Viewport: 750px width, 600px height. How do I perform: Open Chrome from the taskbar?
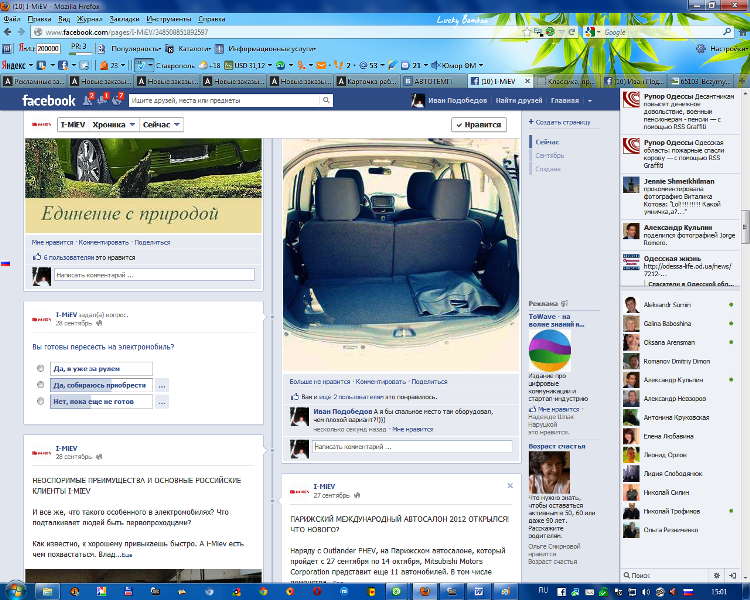tap(263, 591)
